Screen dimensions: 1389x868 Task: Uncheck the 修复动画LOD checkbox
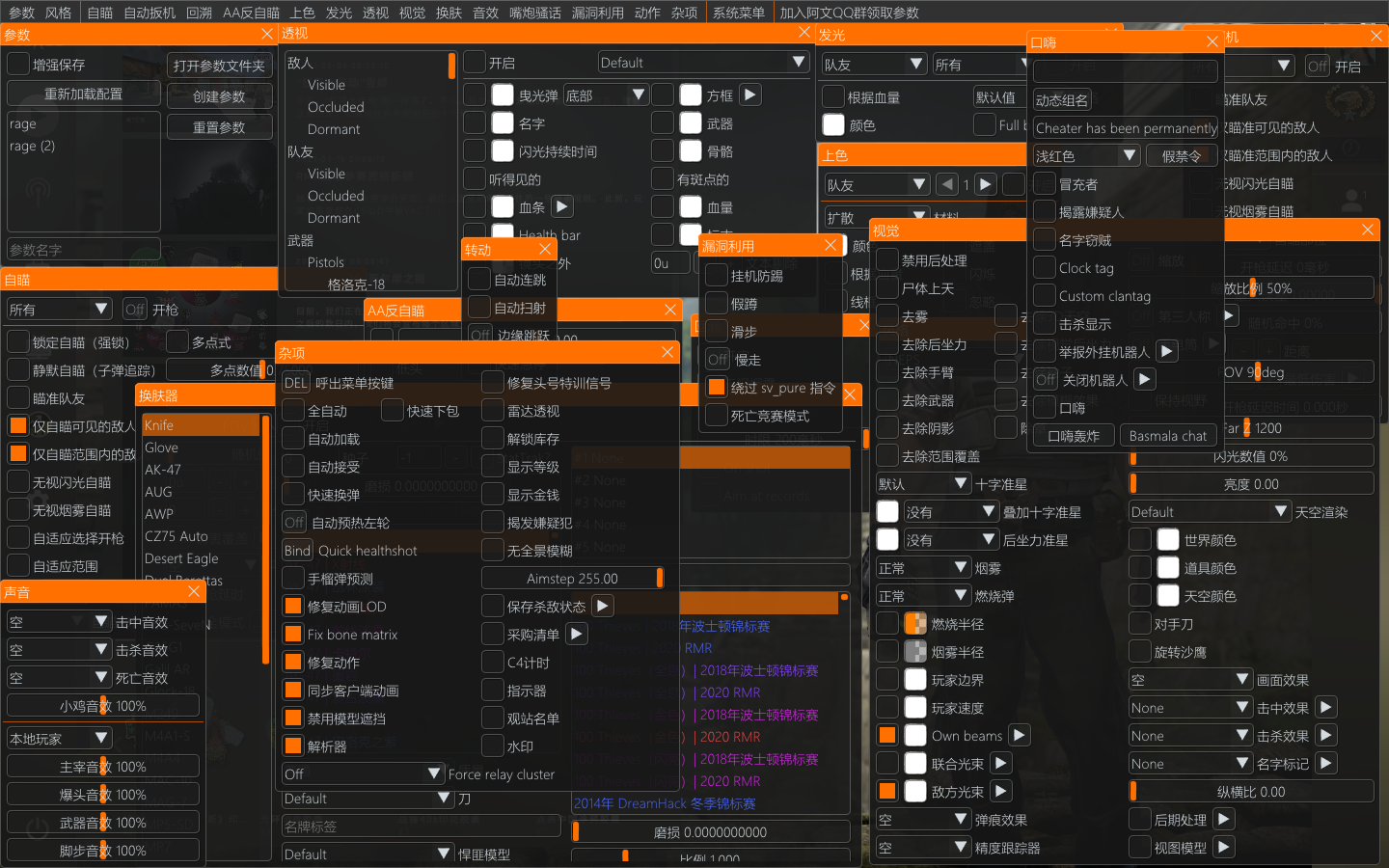[293, 607]
